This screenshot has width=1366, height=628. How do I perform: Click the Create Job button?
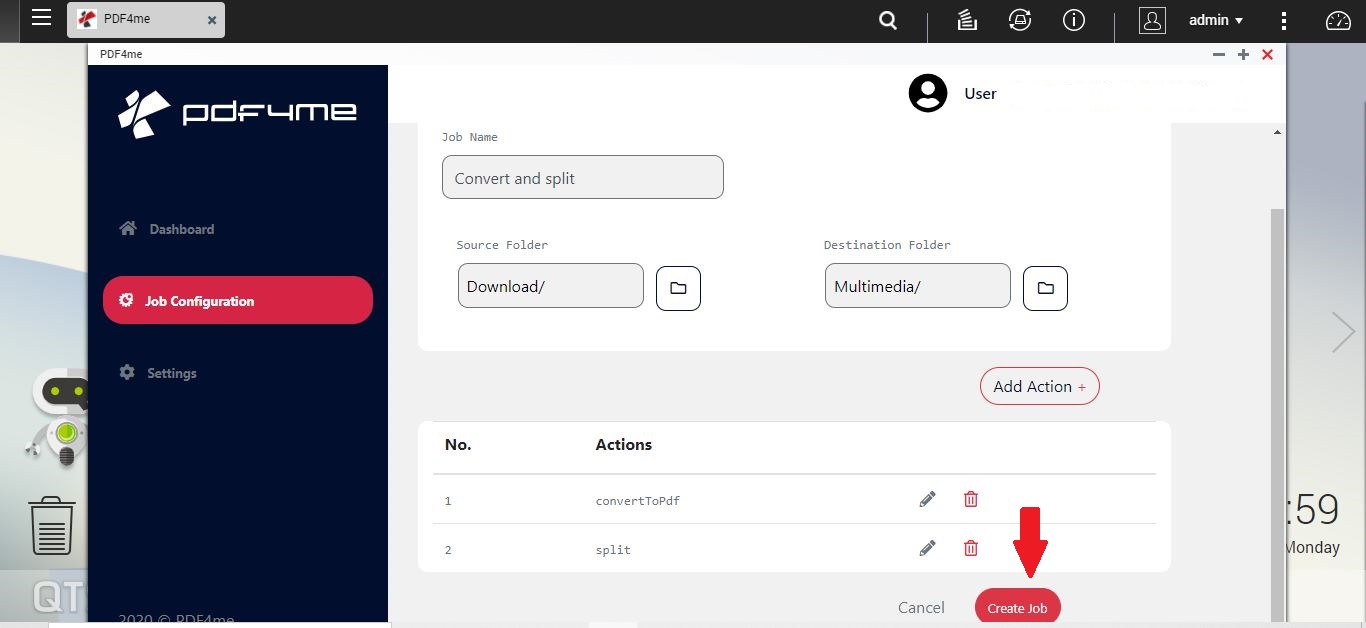pos(1017,607)
